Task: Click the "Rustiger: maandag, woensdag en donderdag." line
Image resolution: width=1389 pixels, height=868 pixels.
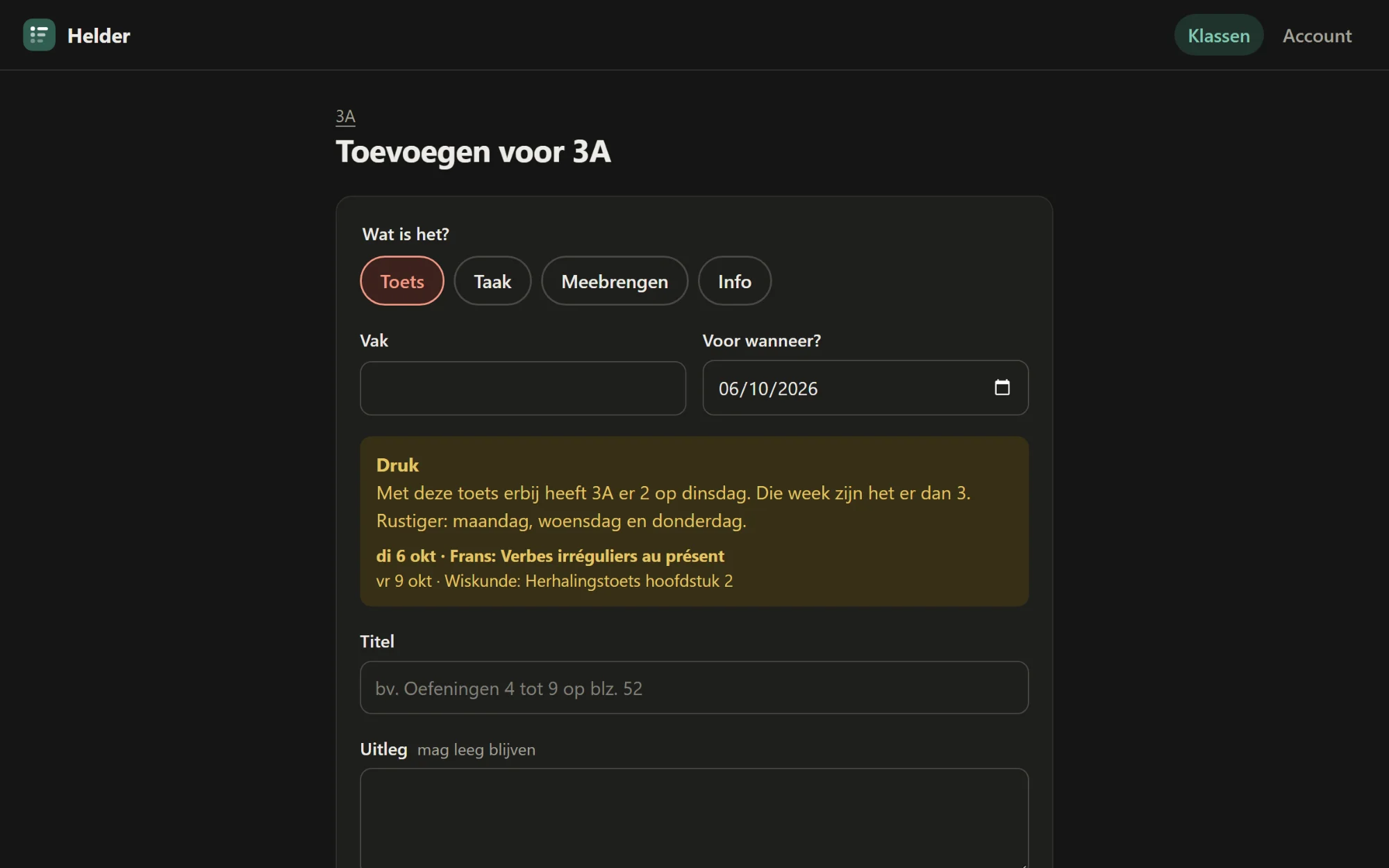Action: tap(561, 521)
